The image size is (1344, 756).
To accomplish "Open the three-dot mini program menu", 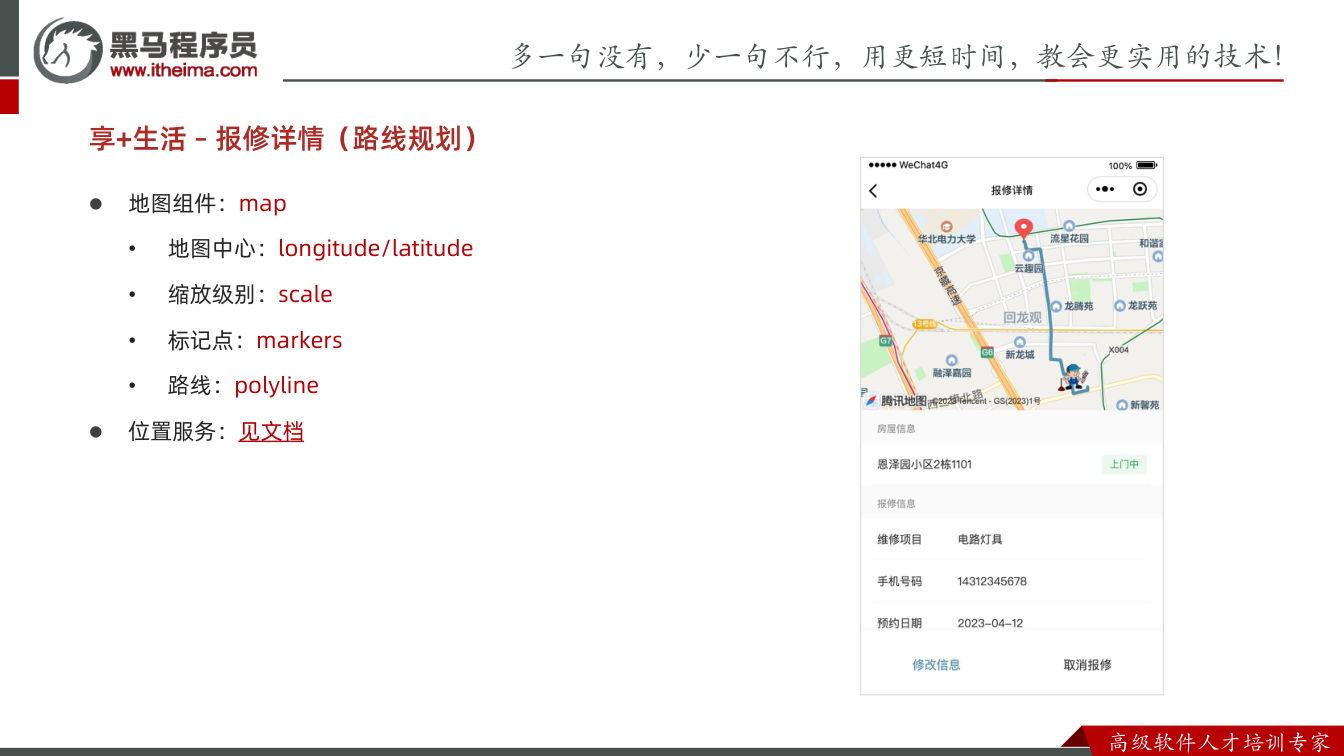I will coord(1105,189).
